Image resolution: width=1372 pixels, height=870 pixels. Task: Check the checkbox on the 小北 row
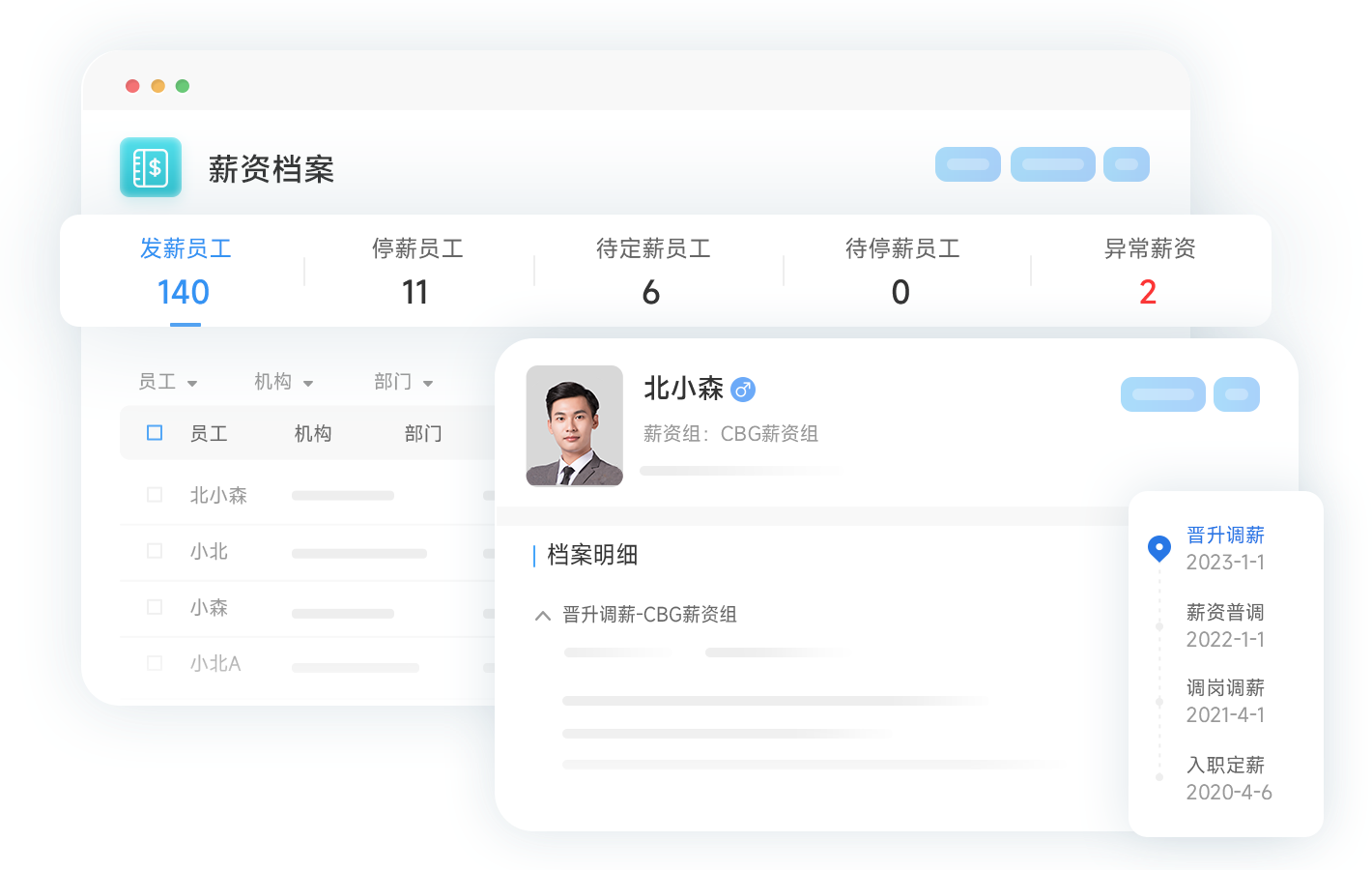point(155,551)
